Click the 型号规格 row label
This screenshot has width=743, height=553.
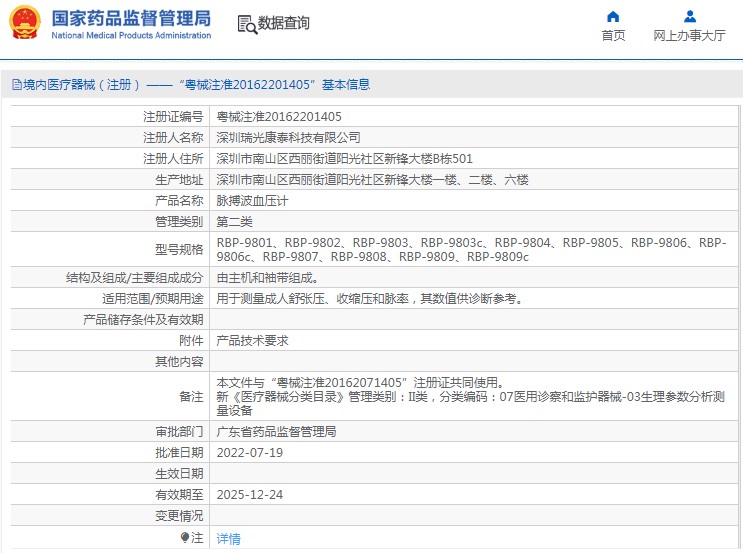coord(179,249)
